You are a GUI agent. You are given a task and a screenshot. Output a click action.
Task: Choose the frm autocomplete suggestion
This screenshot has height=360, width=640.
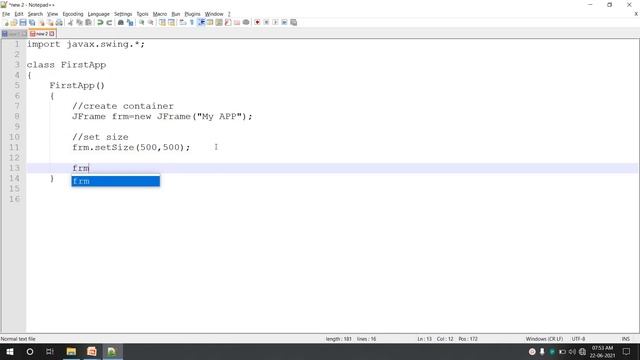pos(116,181)
